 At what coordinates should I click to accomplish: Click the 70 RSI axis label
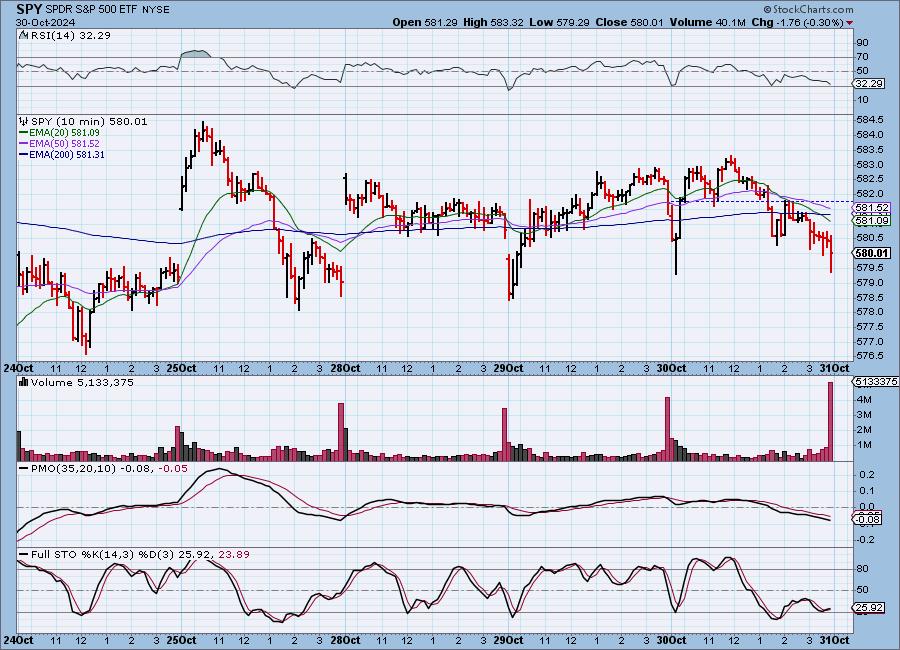pyautogui.click(x=863, y=57)
